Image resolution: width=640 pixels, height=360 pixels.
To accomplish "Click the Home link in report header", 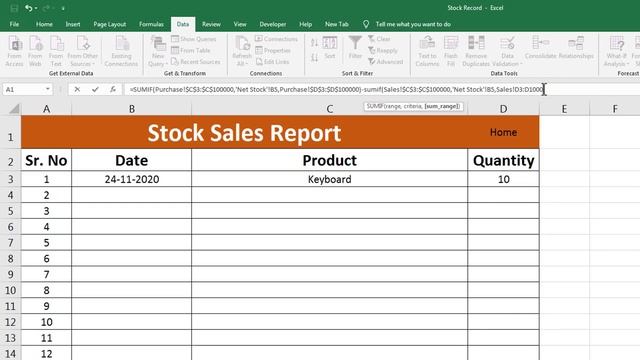I will [x=503, y=132].
